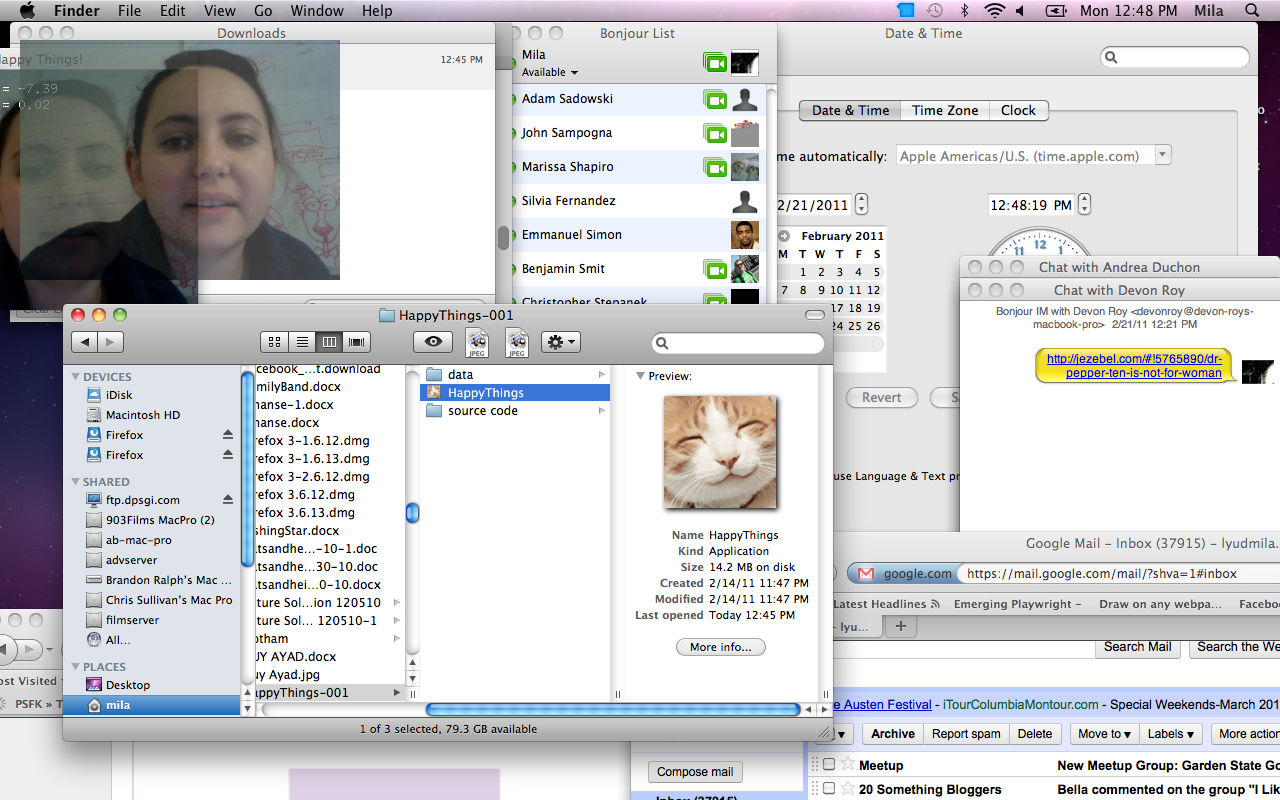Open the jezebel.com link in chat
The image size is (1280, 800).
click(x=1134, y=366)
